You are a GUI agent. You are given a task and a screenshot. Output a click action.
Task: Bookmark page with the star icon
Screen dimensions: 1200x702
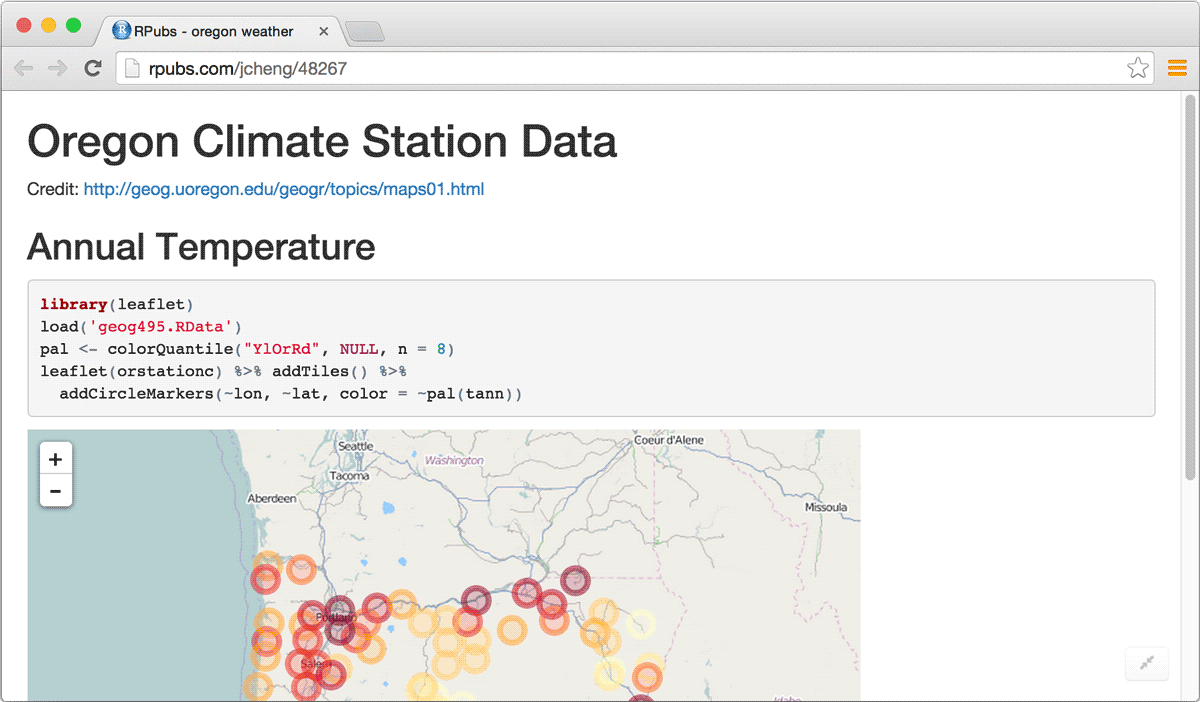pos(1137,68)
